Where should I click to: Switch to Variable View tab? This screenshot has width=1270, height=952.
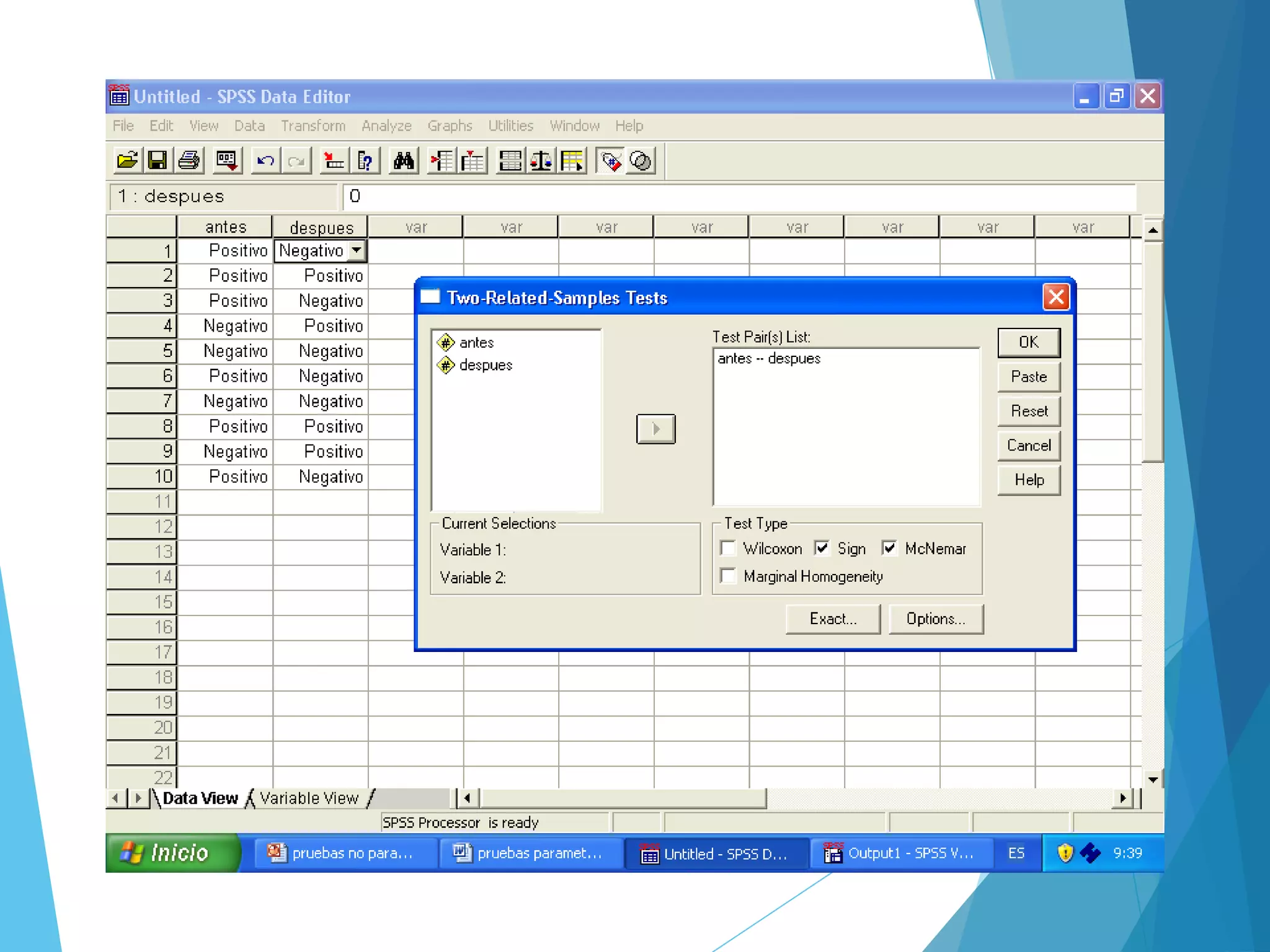click(309, 798)
